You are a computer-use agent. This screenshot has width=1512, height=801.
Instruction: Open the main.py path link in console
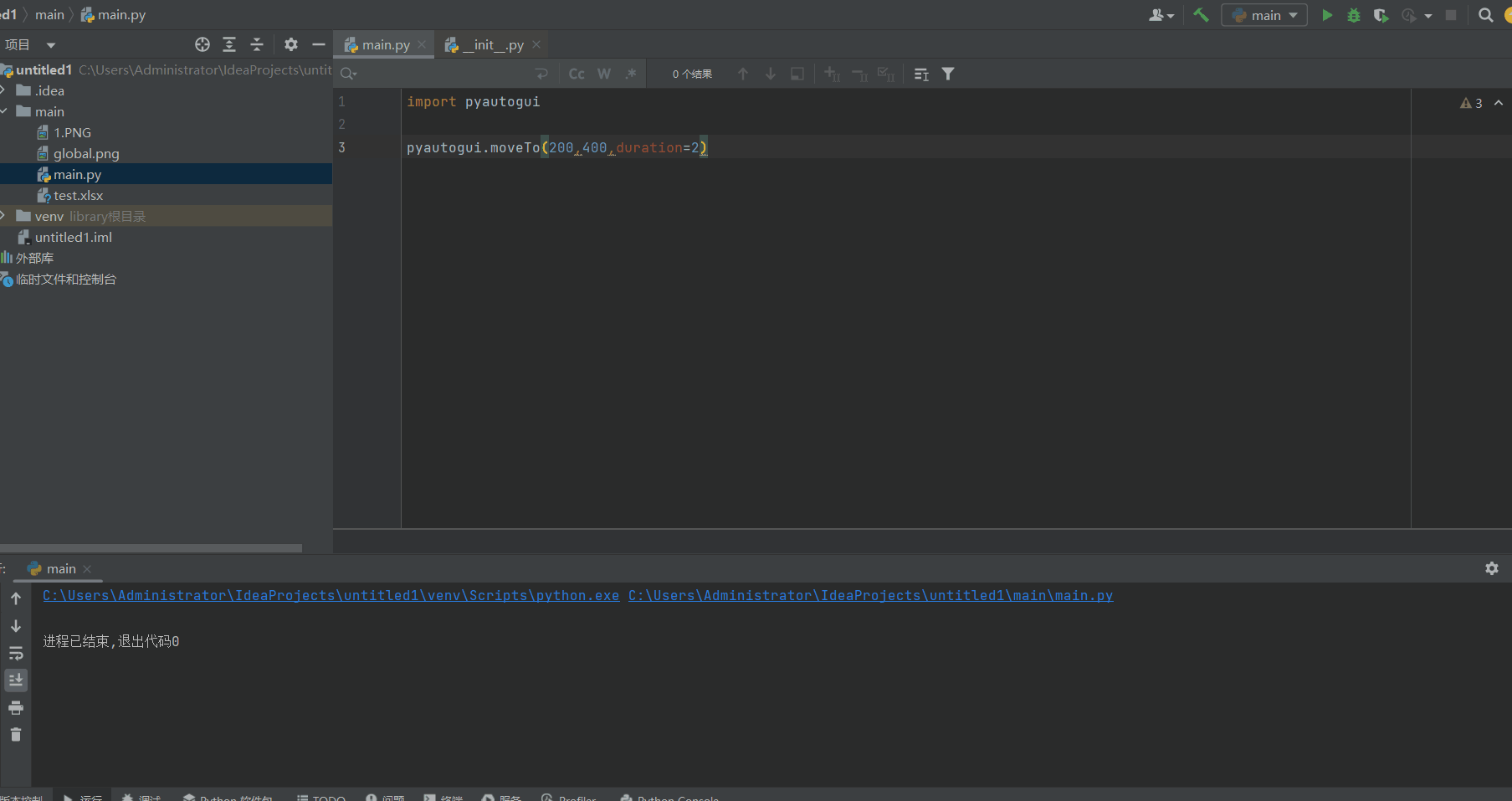click(x=870, y=595)
